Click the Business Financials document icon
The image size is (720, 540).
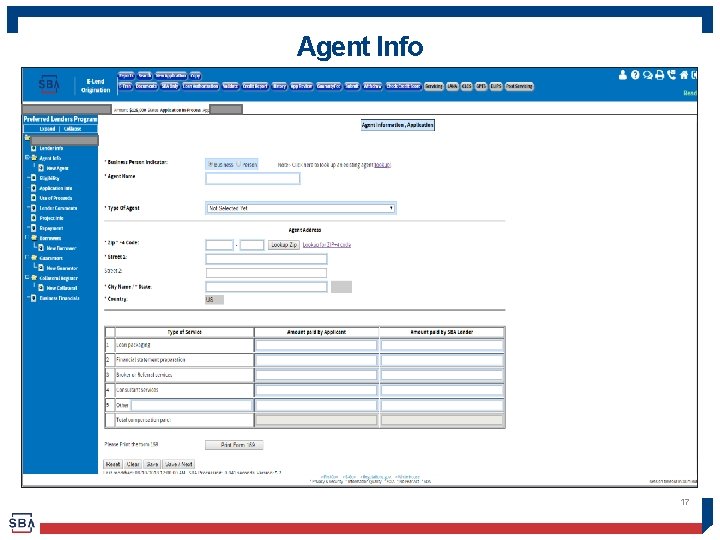(34, 298)
